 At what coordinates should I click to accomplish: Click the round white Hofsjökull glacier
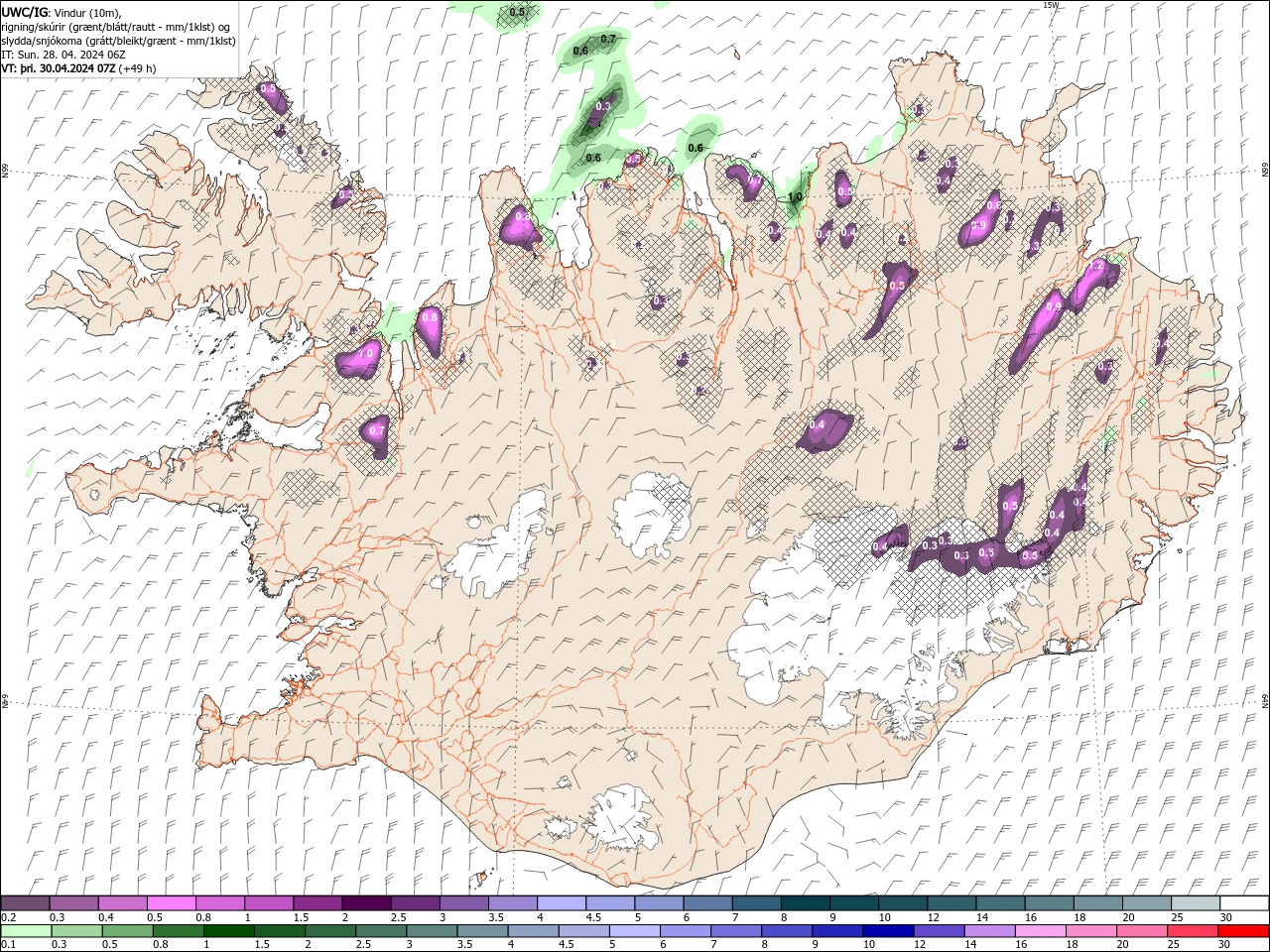point(652,514)
